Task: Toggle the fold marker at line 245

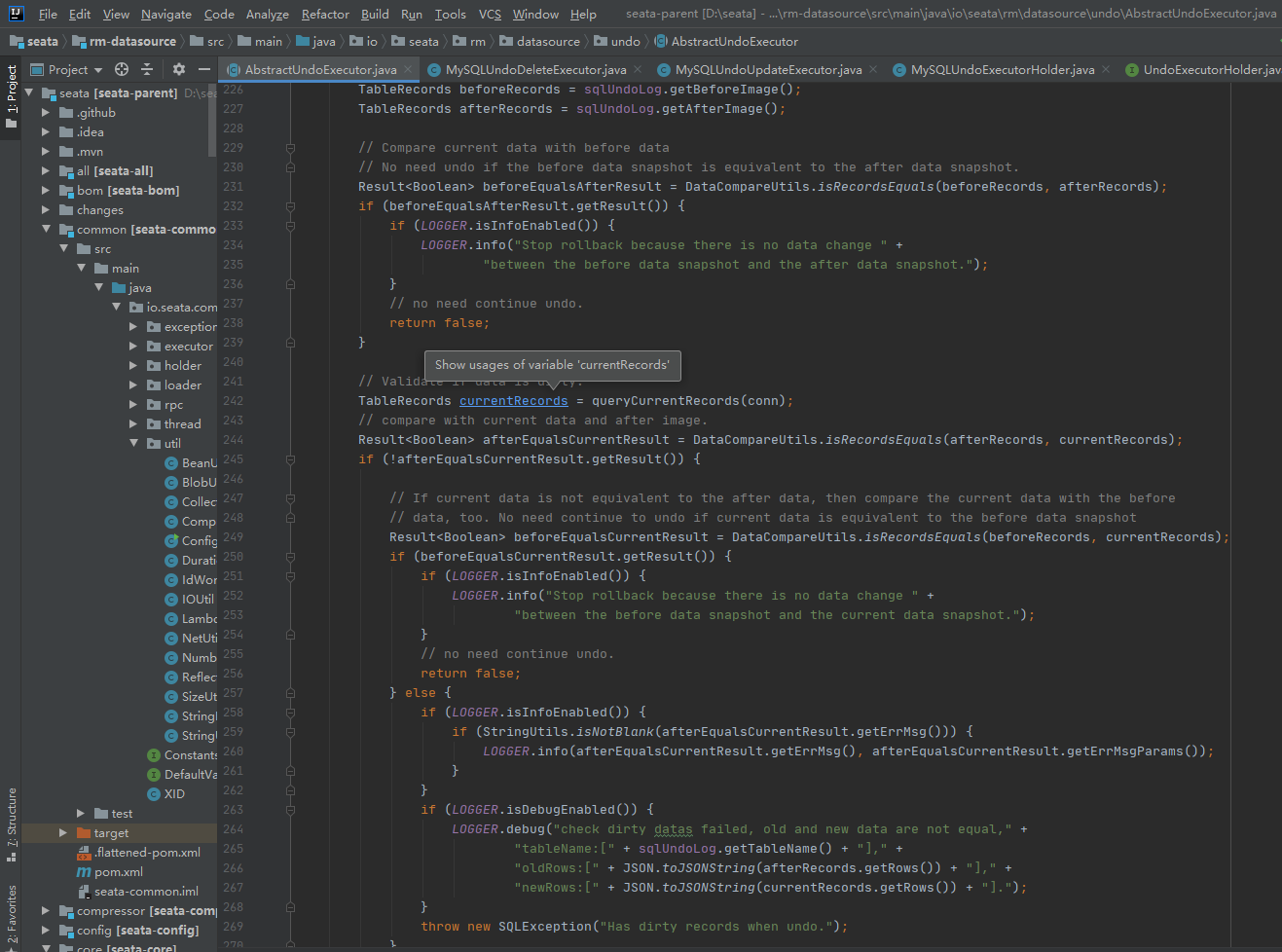Action: coord(290,459)
